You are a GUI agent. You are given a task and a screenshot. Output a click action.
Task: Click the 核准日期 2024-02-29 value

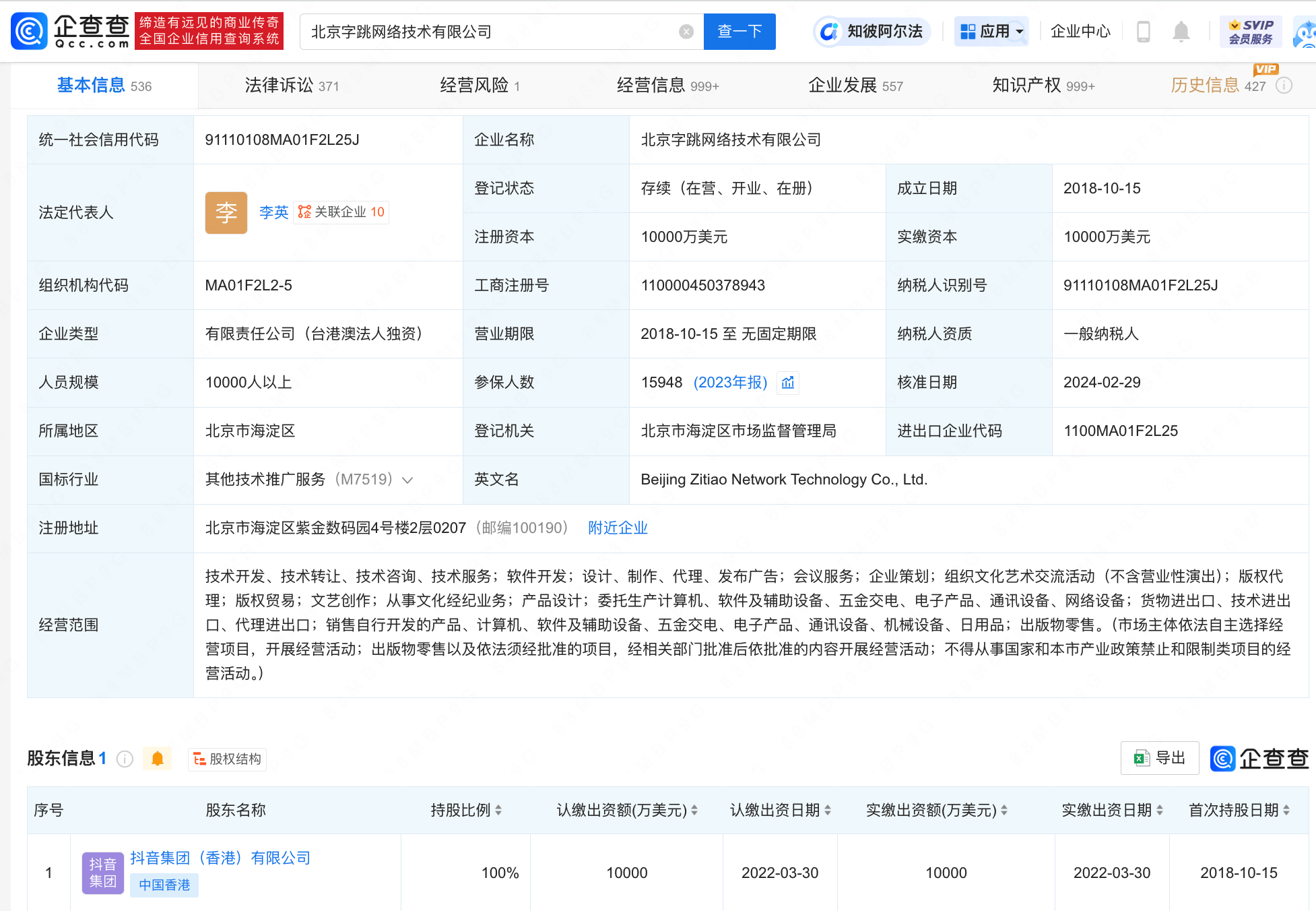click(1102, 383)
